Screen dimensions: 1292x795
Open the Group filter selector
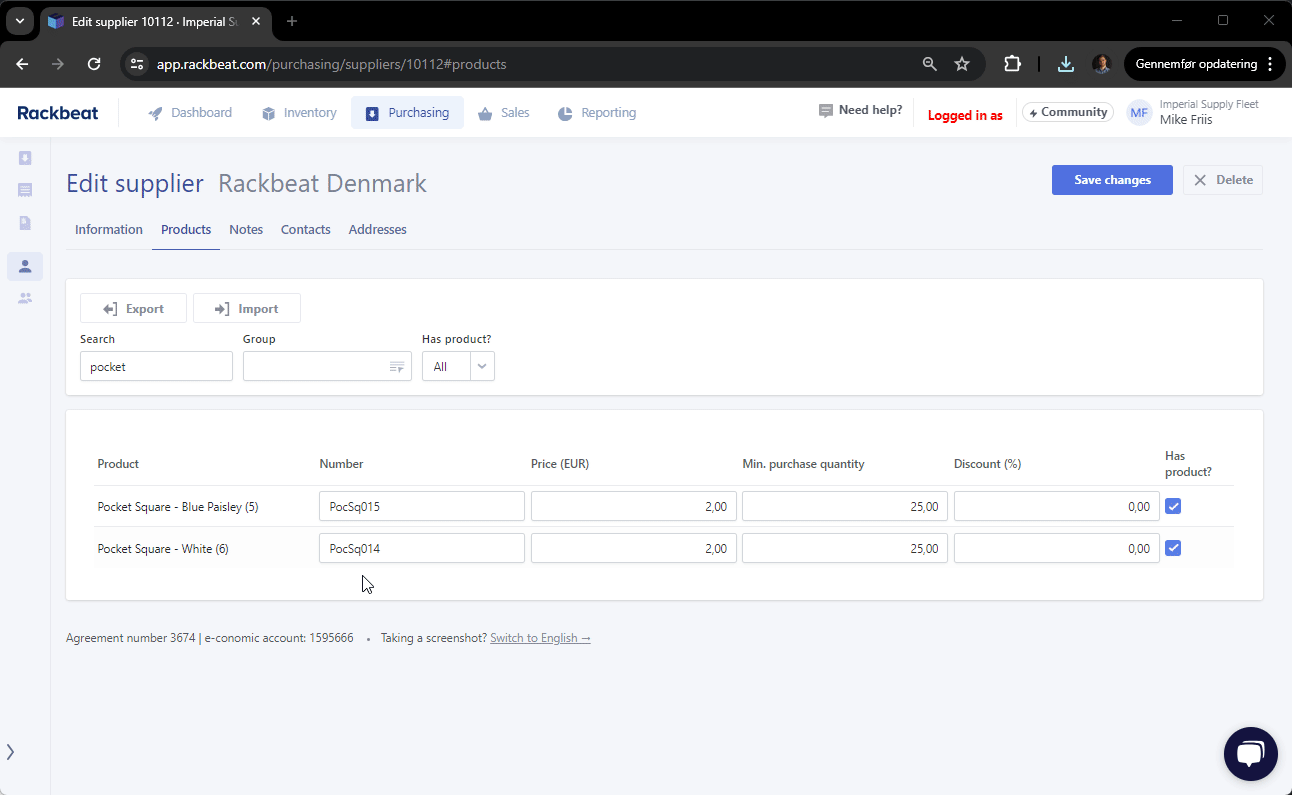click(x=327, y=367)
